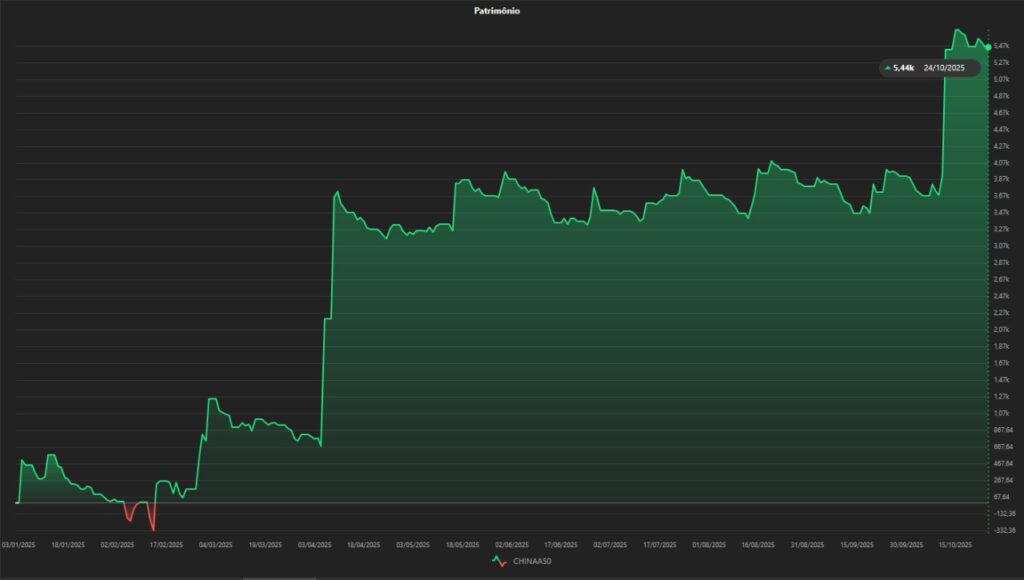Click the 15/10/2025 x-axis date label
The width and height of the screenshot is (1024, 580).
[x=956, y=545]
